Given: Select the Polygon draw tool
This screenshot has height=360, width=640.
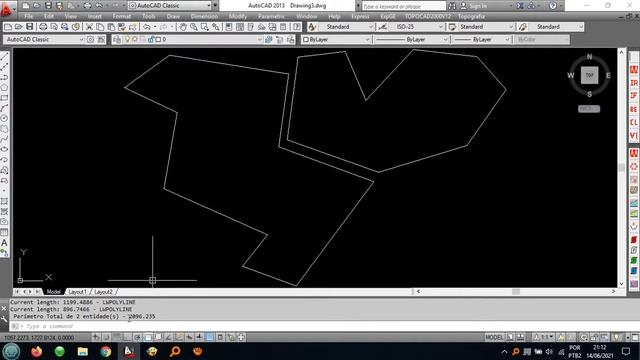Looking at the screenshot, I should (4, 87).
